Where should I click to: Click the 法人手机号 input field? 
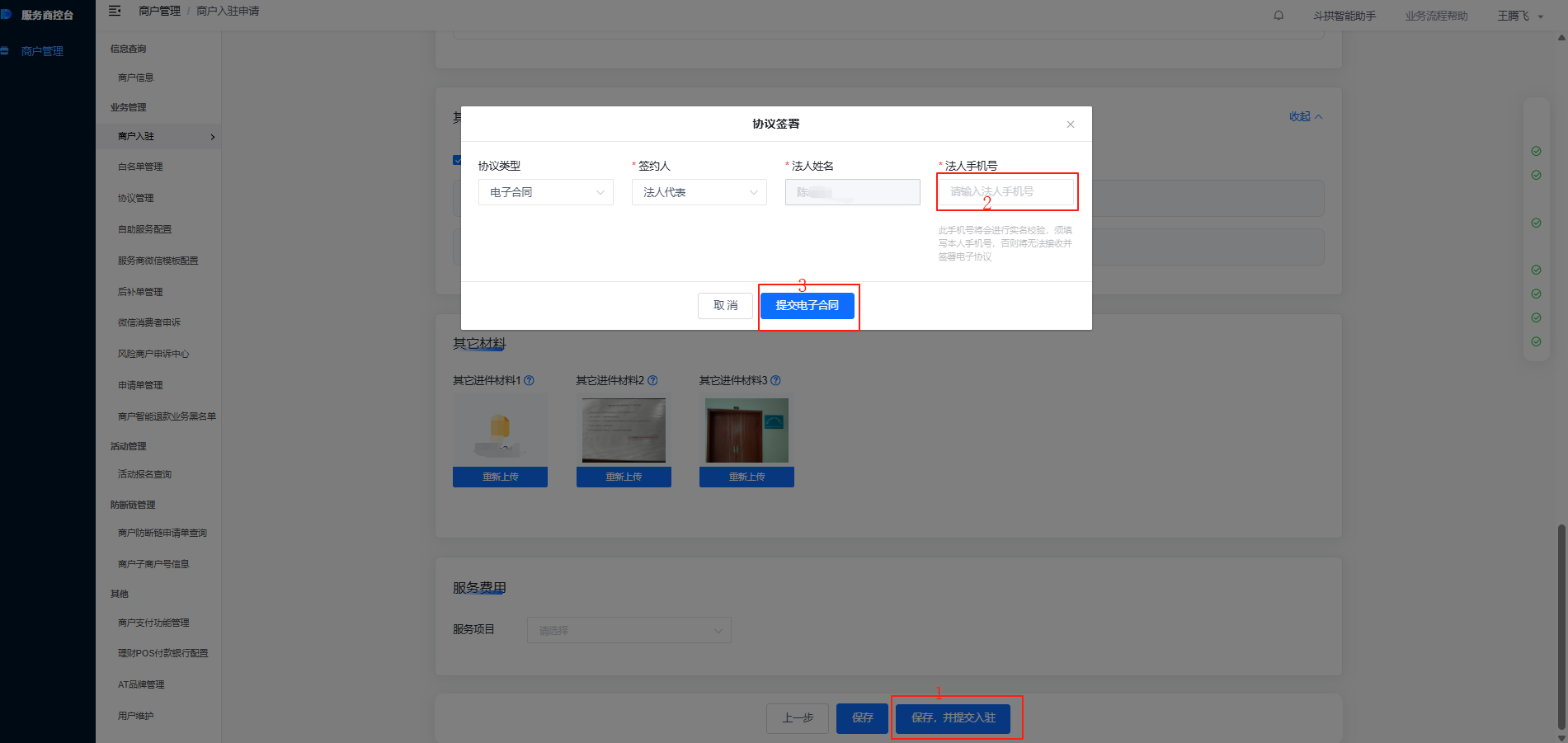pyautogui.click(x=1006, y=191)
